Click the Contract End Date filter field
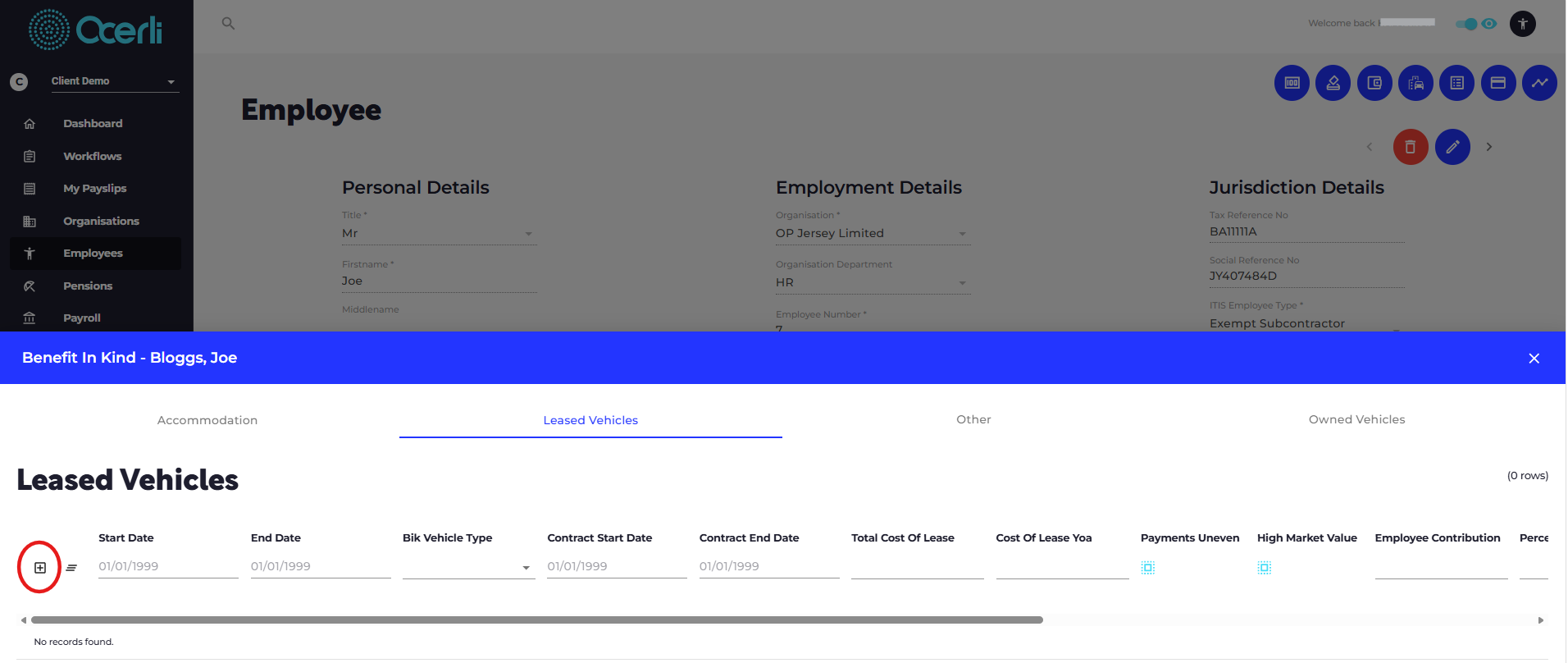1568x663 pixels. point(769,566)
